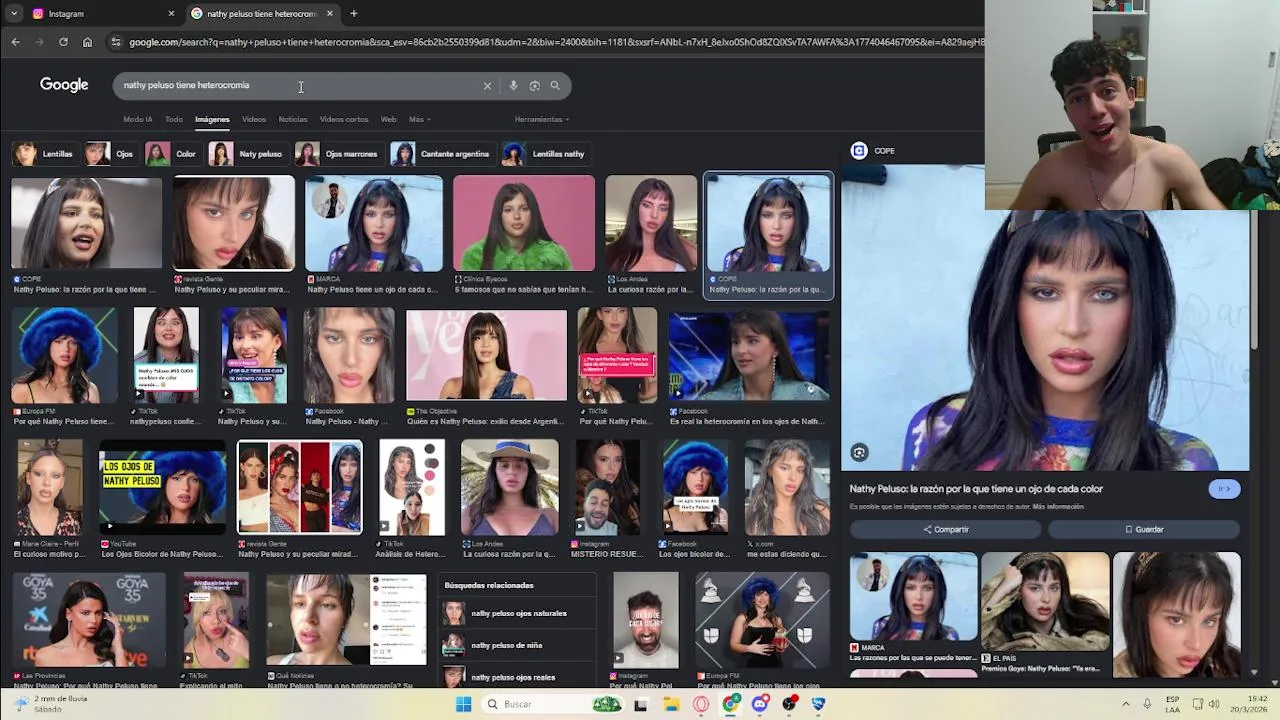The image size is (1280, 720).
Task: Open the weather widget in the taskbar
Action: tap(48, 704)
